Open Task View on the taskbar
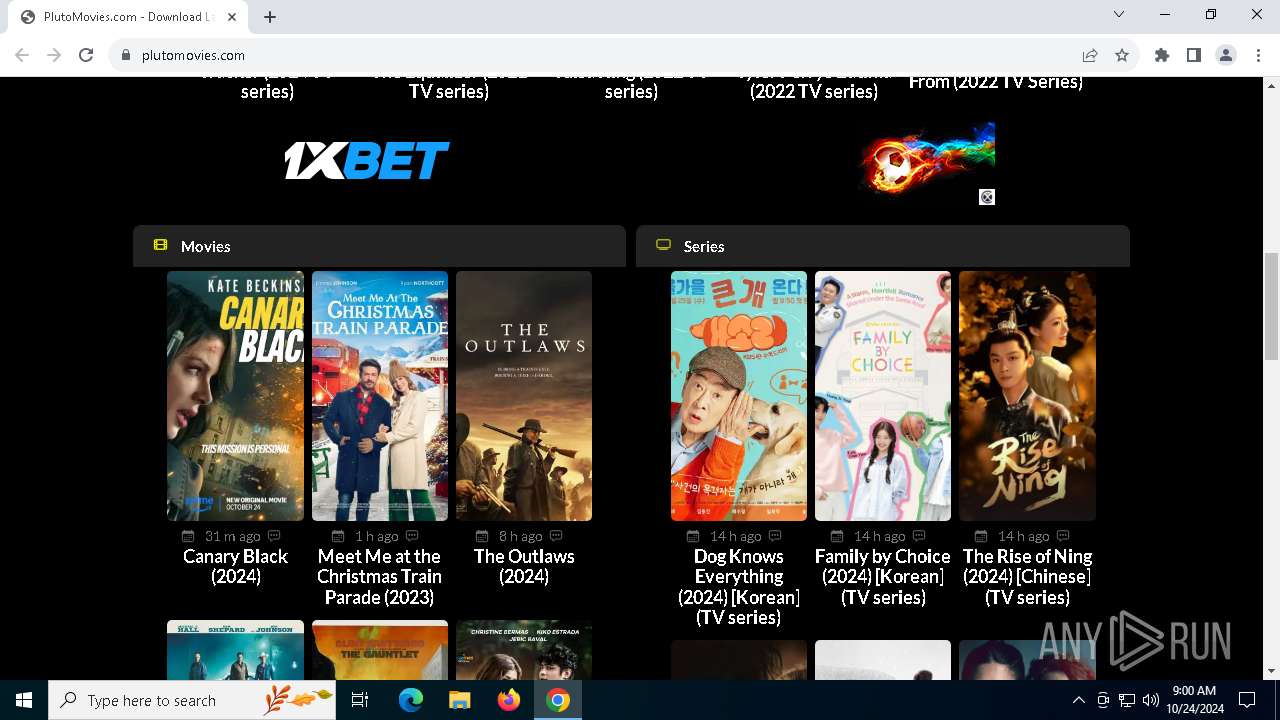1280x720 pixels. 360,700
